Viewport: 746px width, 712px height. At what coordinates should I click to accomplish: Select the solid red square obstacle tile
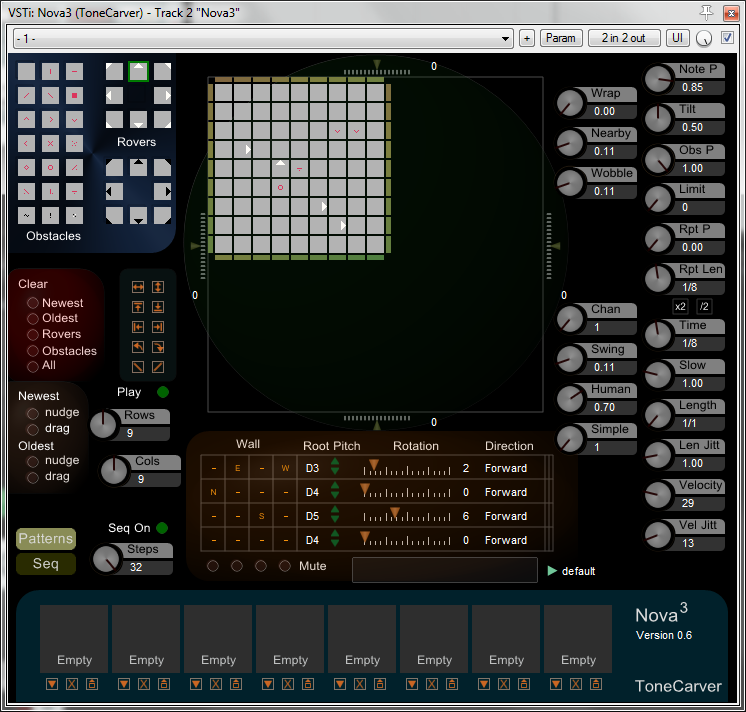(75, 96)
